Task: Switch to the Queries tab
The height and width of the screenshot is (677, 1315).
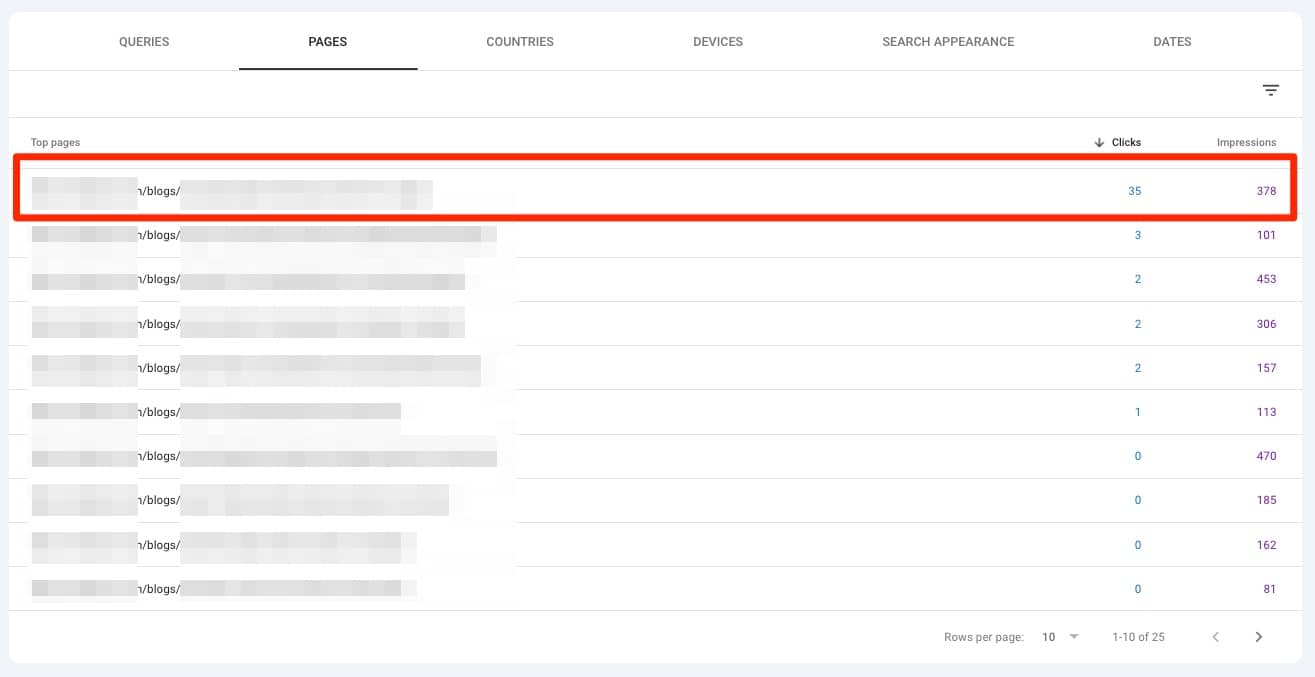Action: tap(144, 42)
